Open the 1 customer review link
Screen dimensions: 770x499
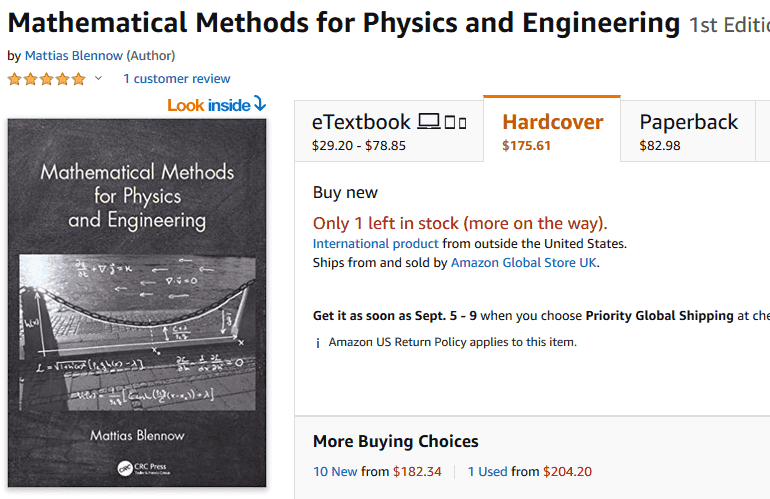coord(176,79)
